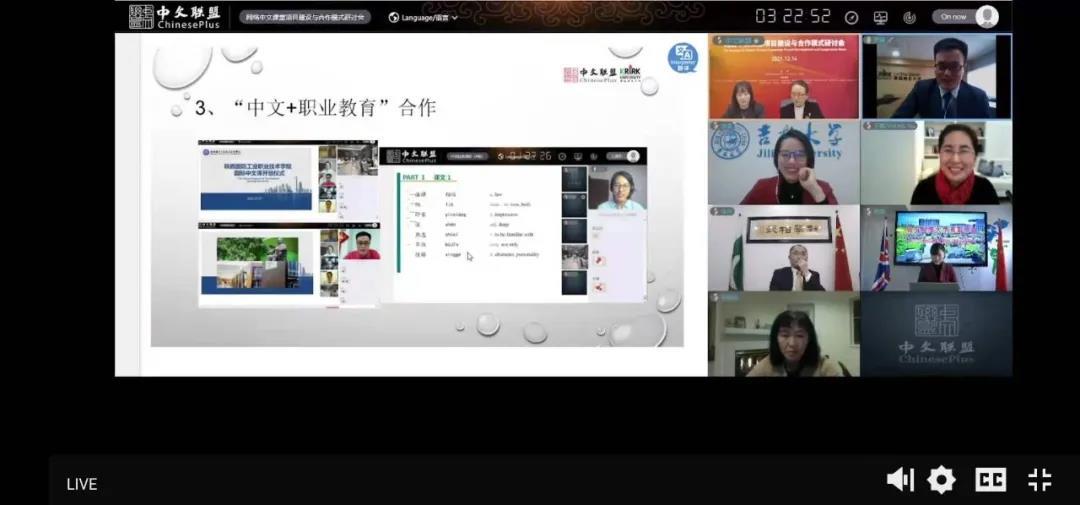1080x505 pixels.
Task: Exit fullscreen using the shrink icon
Action: coord(1039,480)
